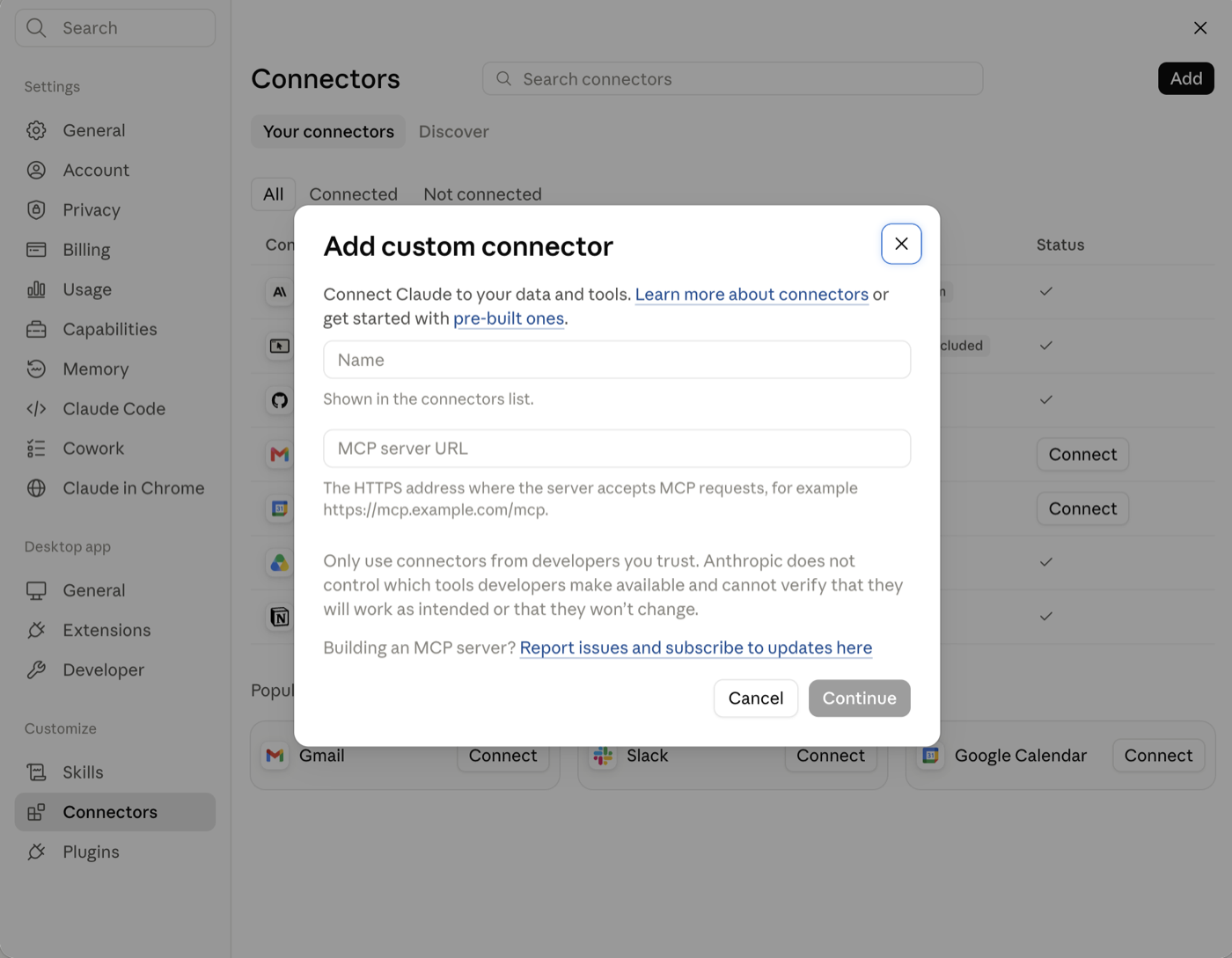Screen dimensions: 1232x958
Task: Follow the pre-built ones link
Action: (x=509, y=318)
